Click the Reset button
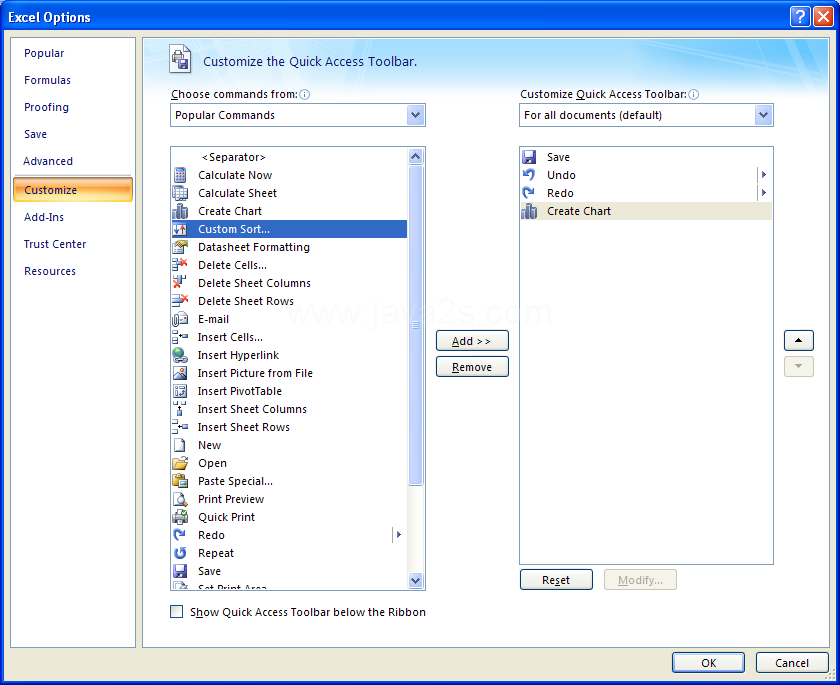The height and width of the screenshot is (685, 840). (x=556, y=579)
